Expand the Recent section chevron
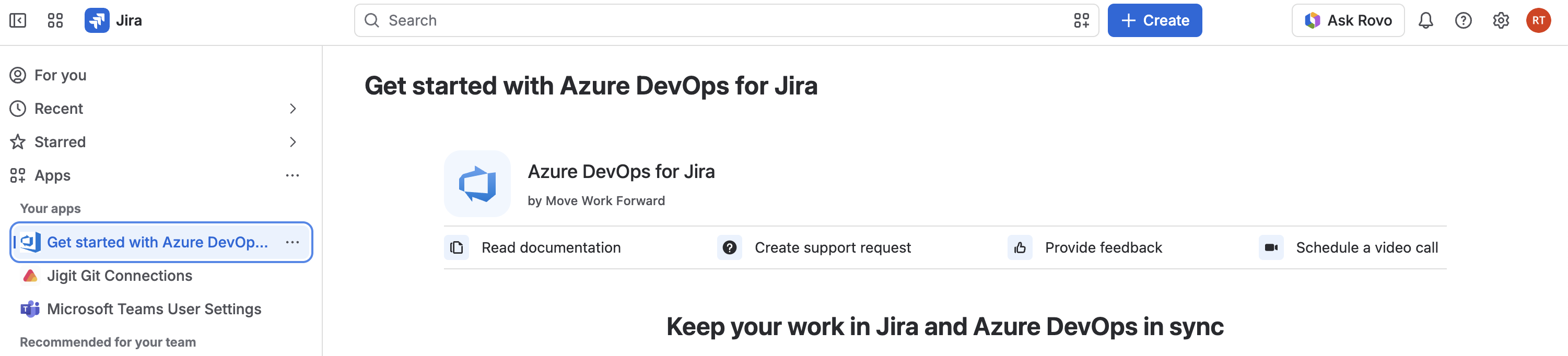1568x356 pixels. (x=293, y=109)
